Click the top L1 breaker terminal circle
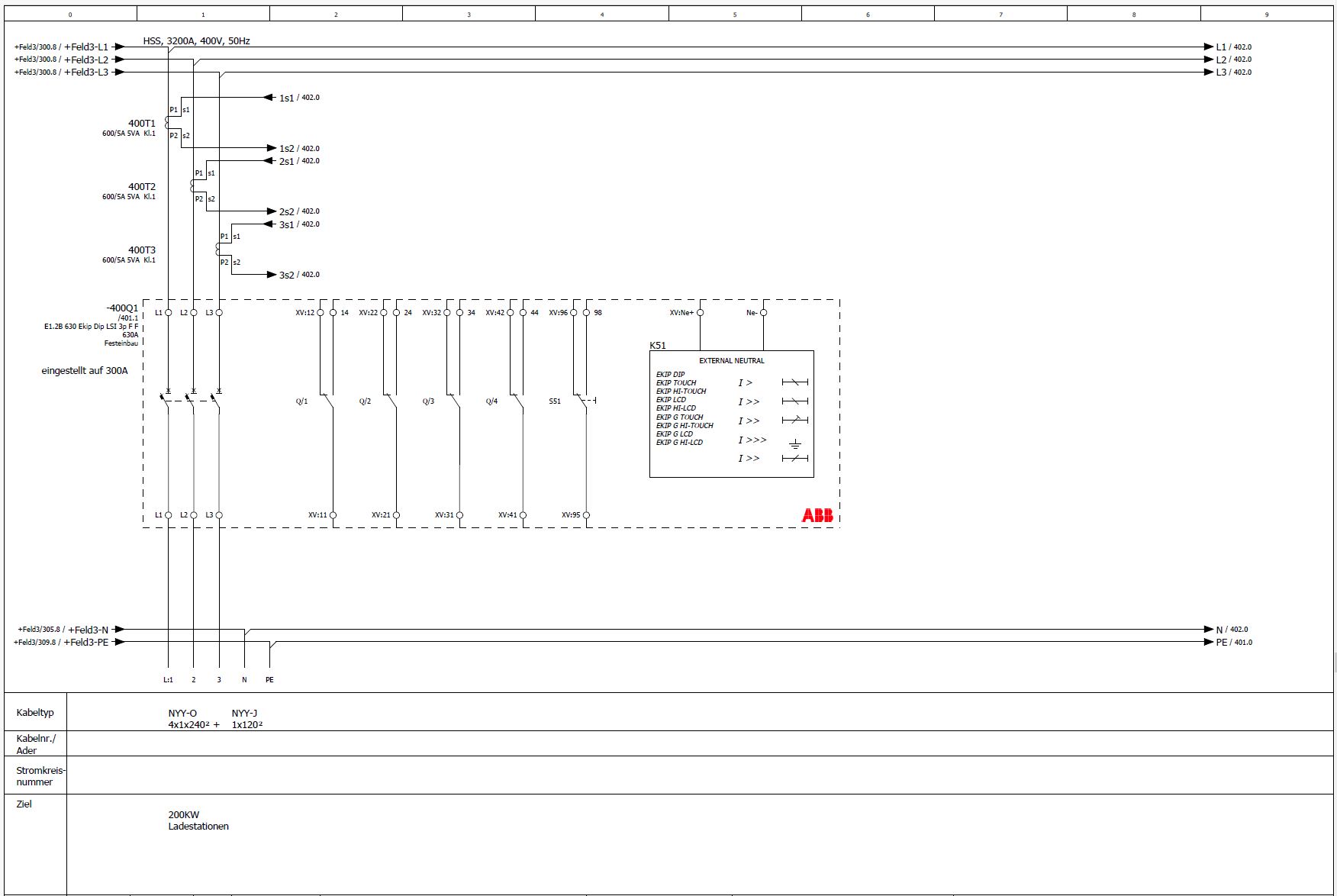Image resolution: width=1337 pixels, height=896 pixels. point(168,312)
